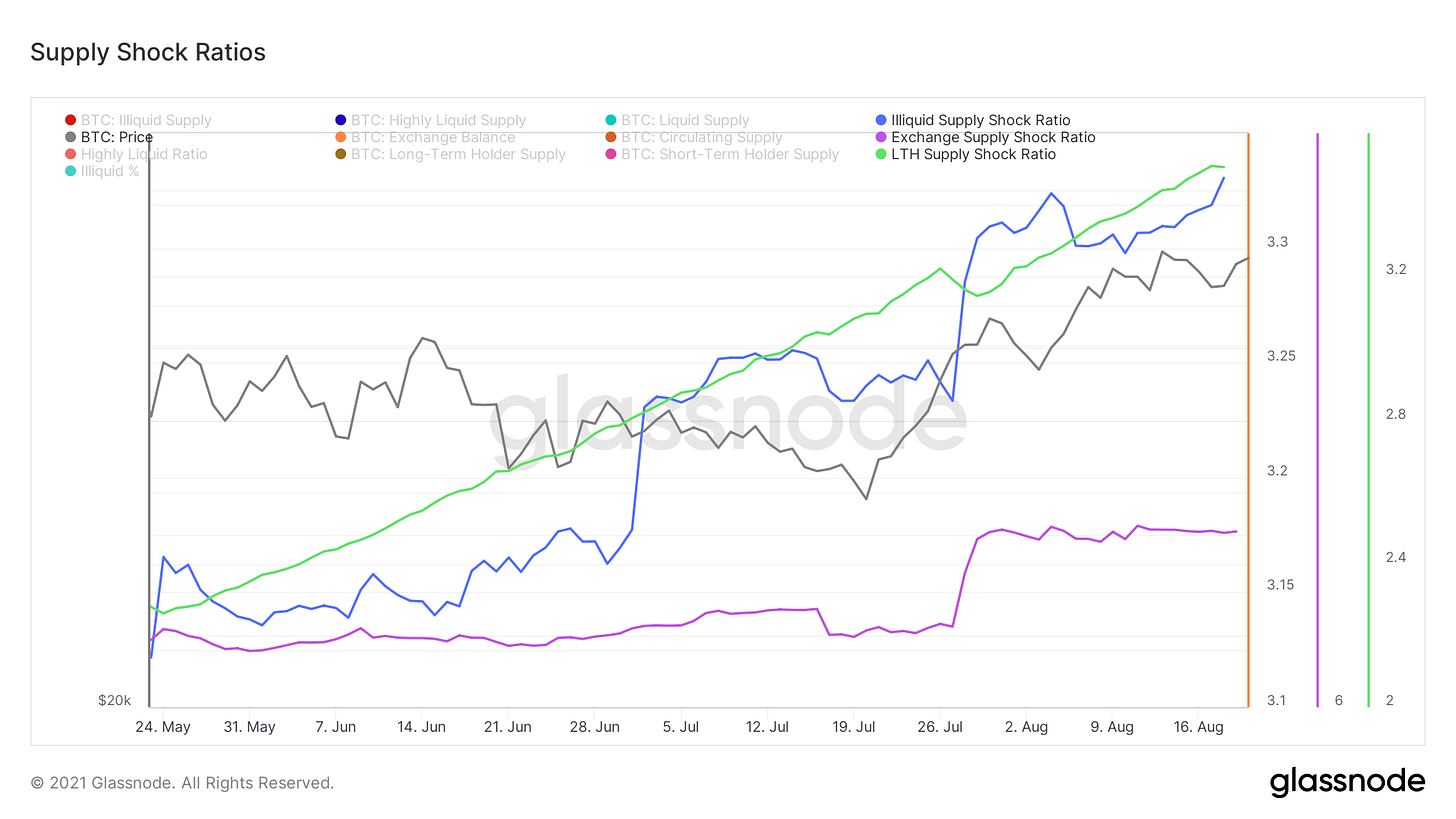Toggle BTC: Price series in legend
Image resolution: width=1456 pixels, height=819 pixels.
click(x=109, y=137)
